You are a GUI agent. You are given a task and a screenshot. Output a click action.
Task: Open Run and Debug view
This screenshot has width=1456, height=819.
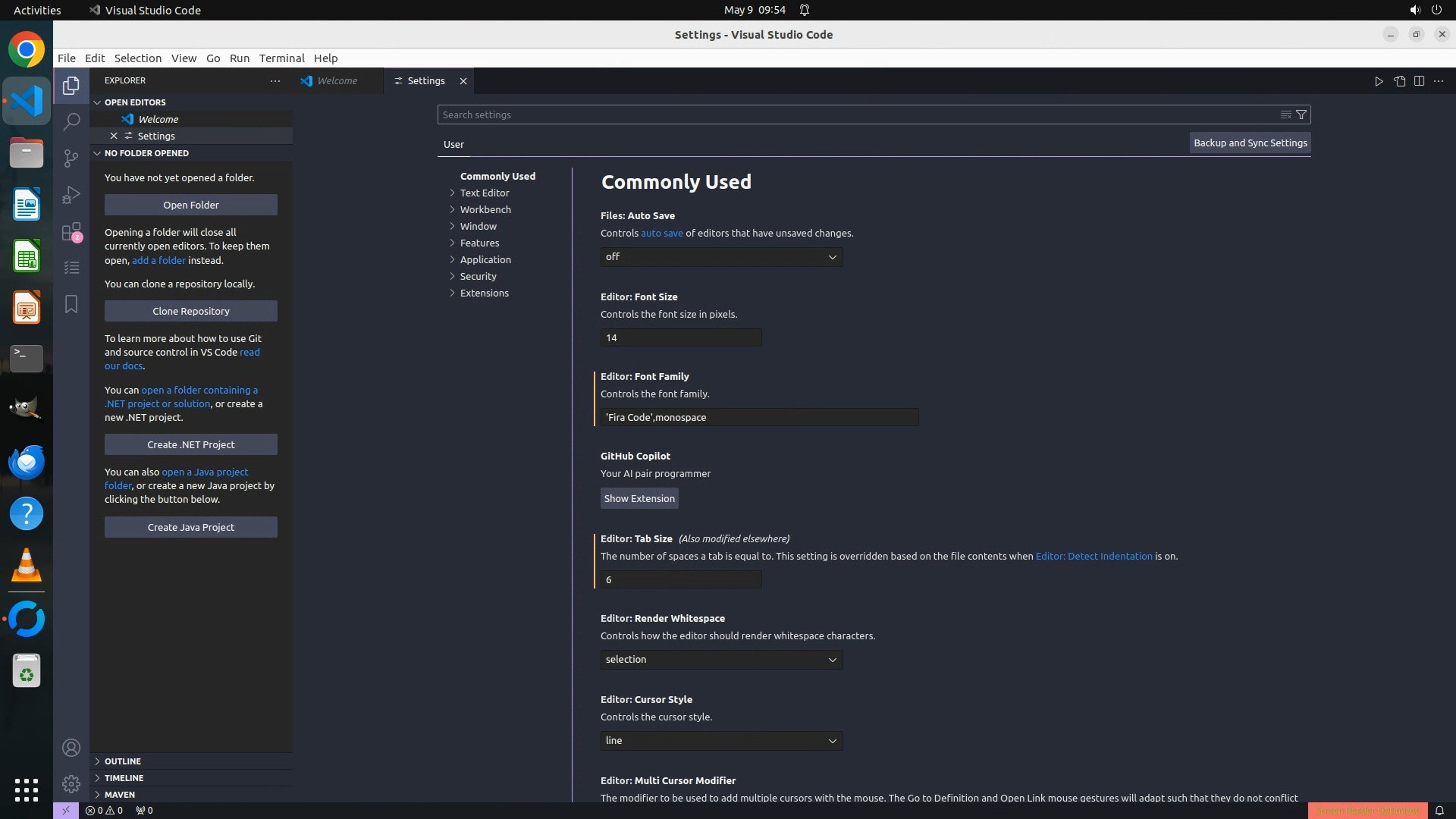[71, 195]
